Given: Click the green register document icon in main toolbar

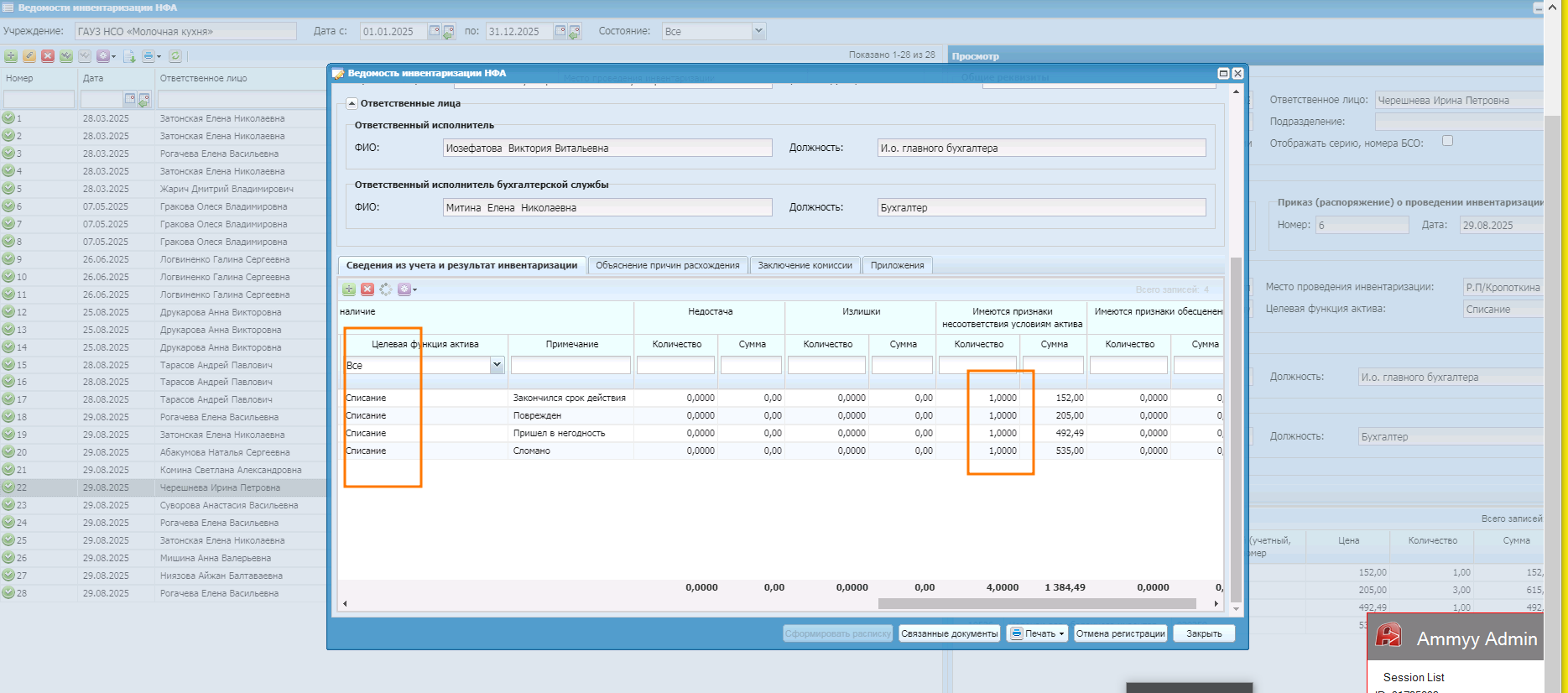Looking at the screenshot, I should point(66,56).
